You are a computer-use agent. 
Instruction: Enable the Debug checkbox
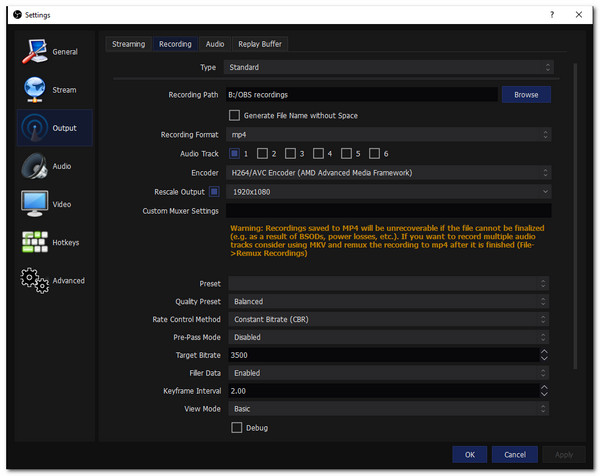pyautogui.click(x=236, y=427)
